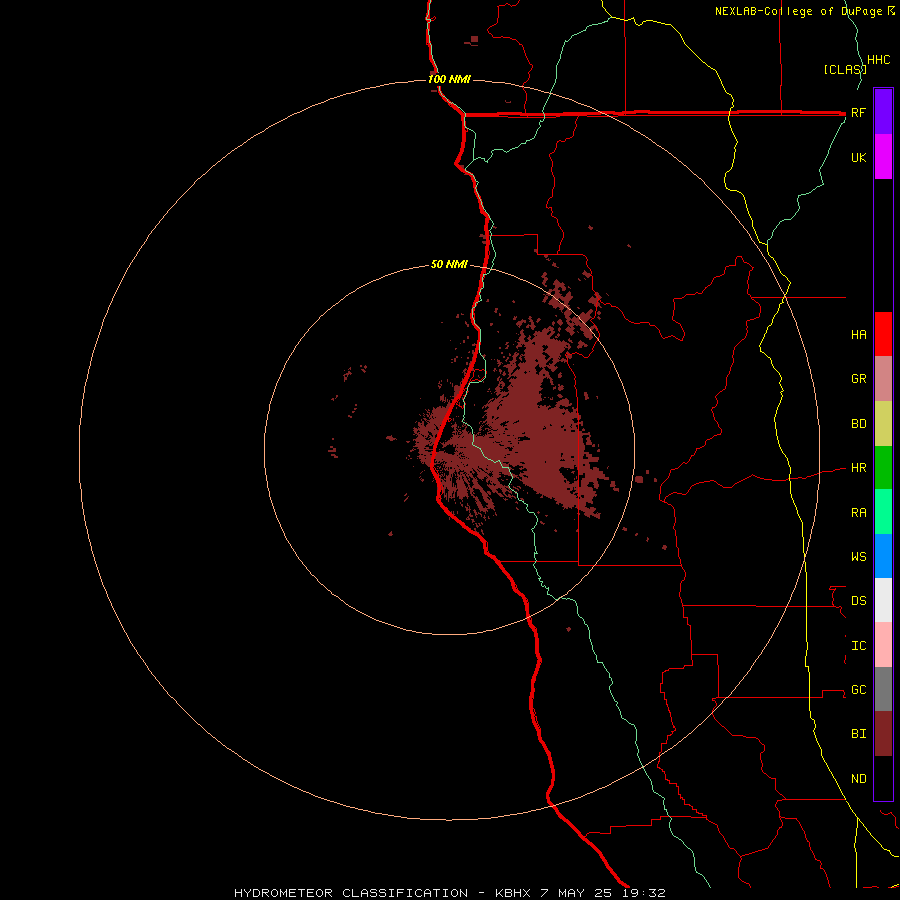Image resolution: width=900 pixels, height=900 pixels.
Task: Click the "50 NMI" range ring label
Action: [x=449, y=264]
